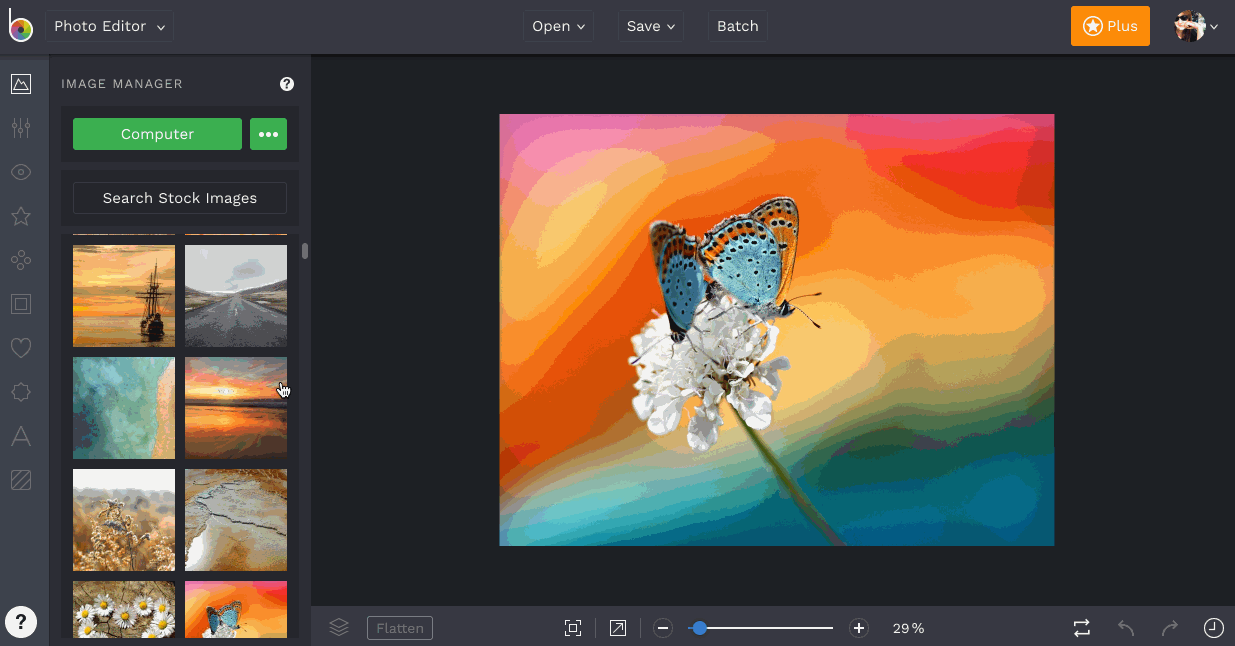This screenshot has height=646, width=1235.
Task: Click the fit to screen icon
Action: click(573, 628)
